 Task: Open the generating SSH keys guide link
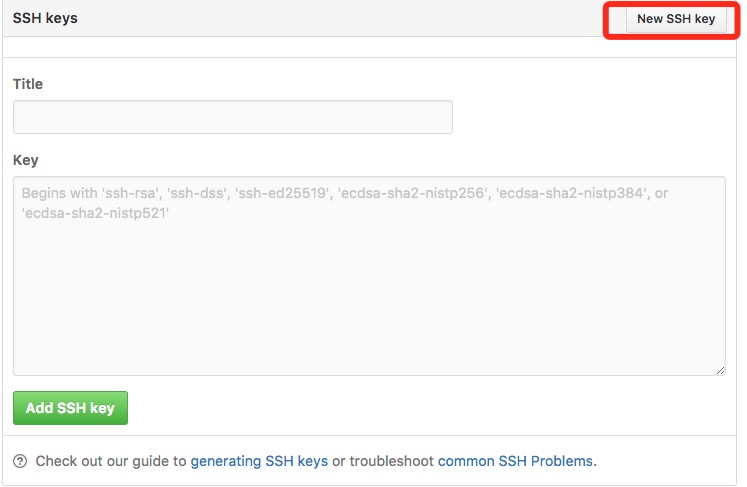tap(259, 461)
